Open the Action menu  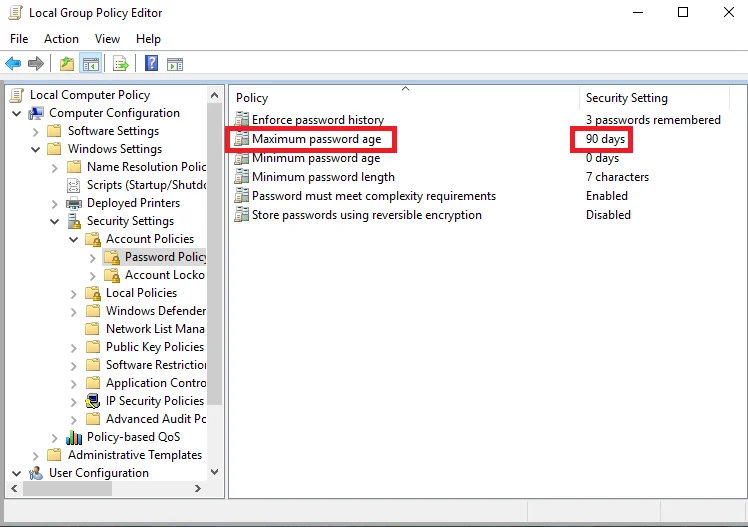click(x=61, y=39)
